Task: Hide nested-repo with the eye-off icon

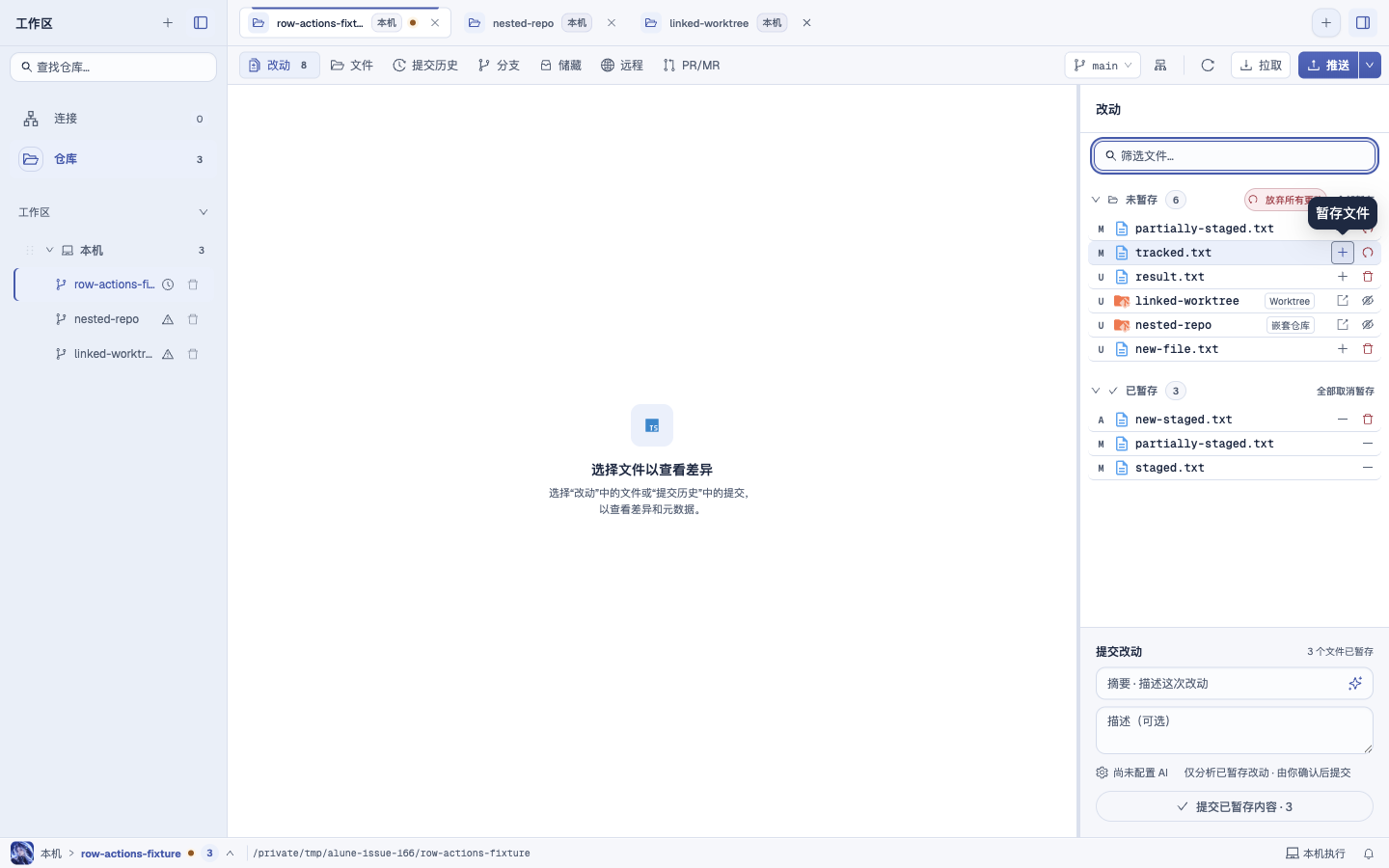Action: pyautogui.click(x=1368, y=325)
